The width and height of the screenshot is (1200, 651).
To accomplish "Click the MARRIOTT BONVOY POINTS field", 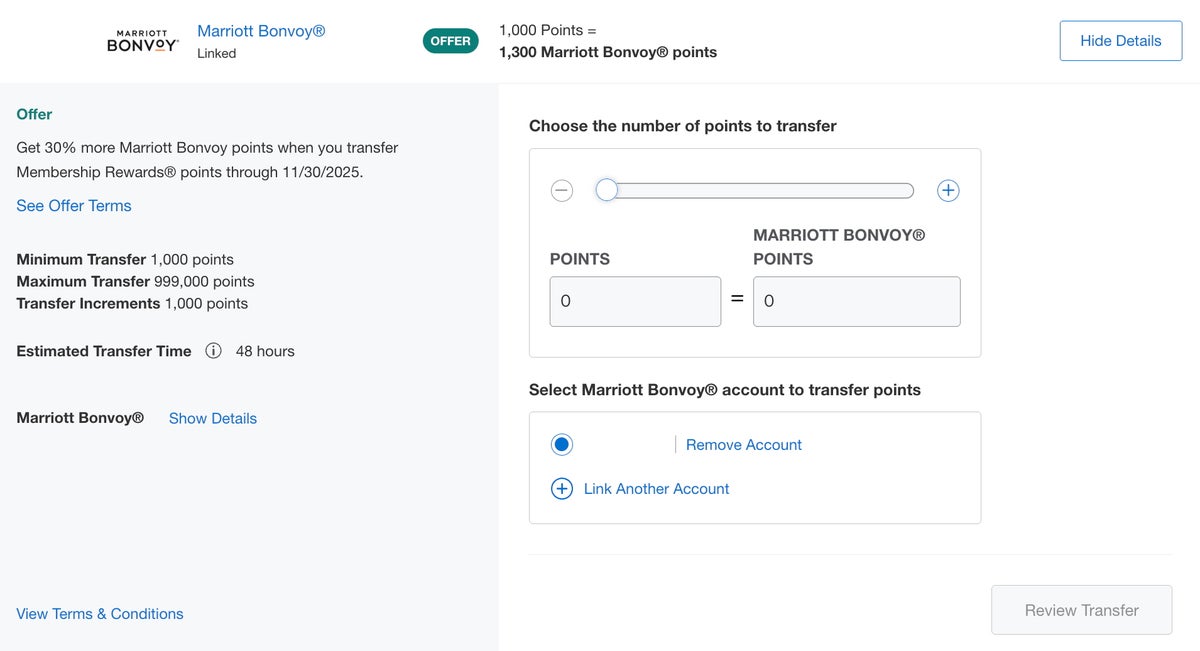I will [856, 300].
